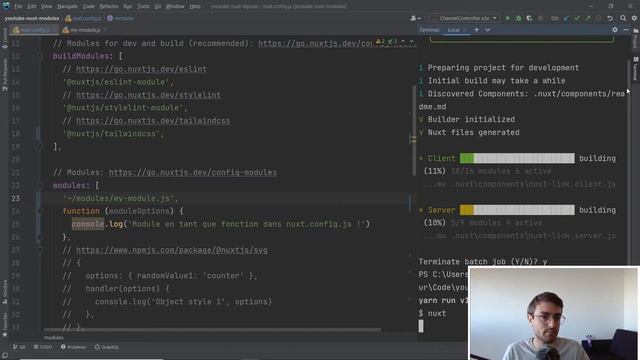Expand terminal tabs chevron dropdown
Screen dimensions: 640x360
487,30
